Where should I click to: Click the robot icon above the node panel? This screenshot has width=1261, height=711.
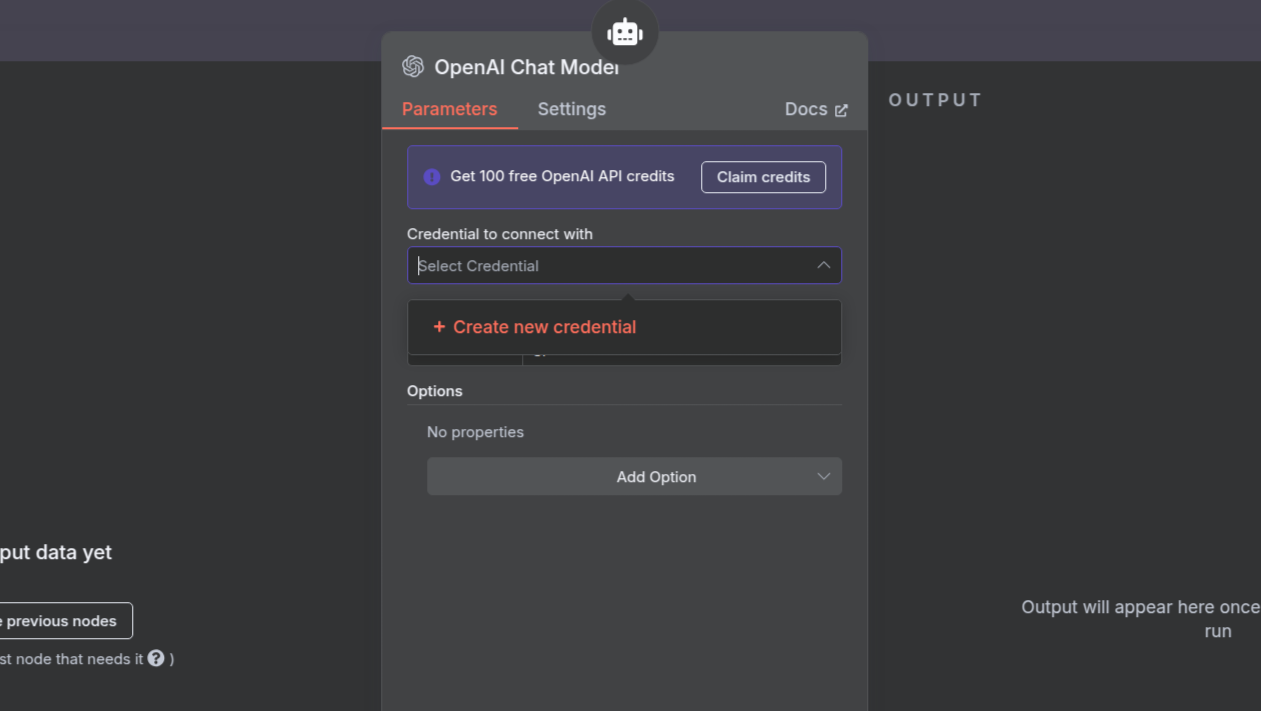tap(624, 32)
